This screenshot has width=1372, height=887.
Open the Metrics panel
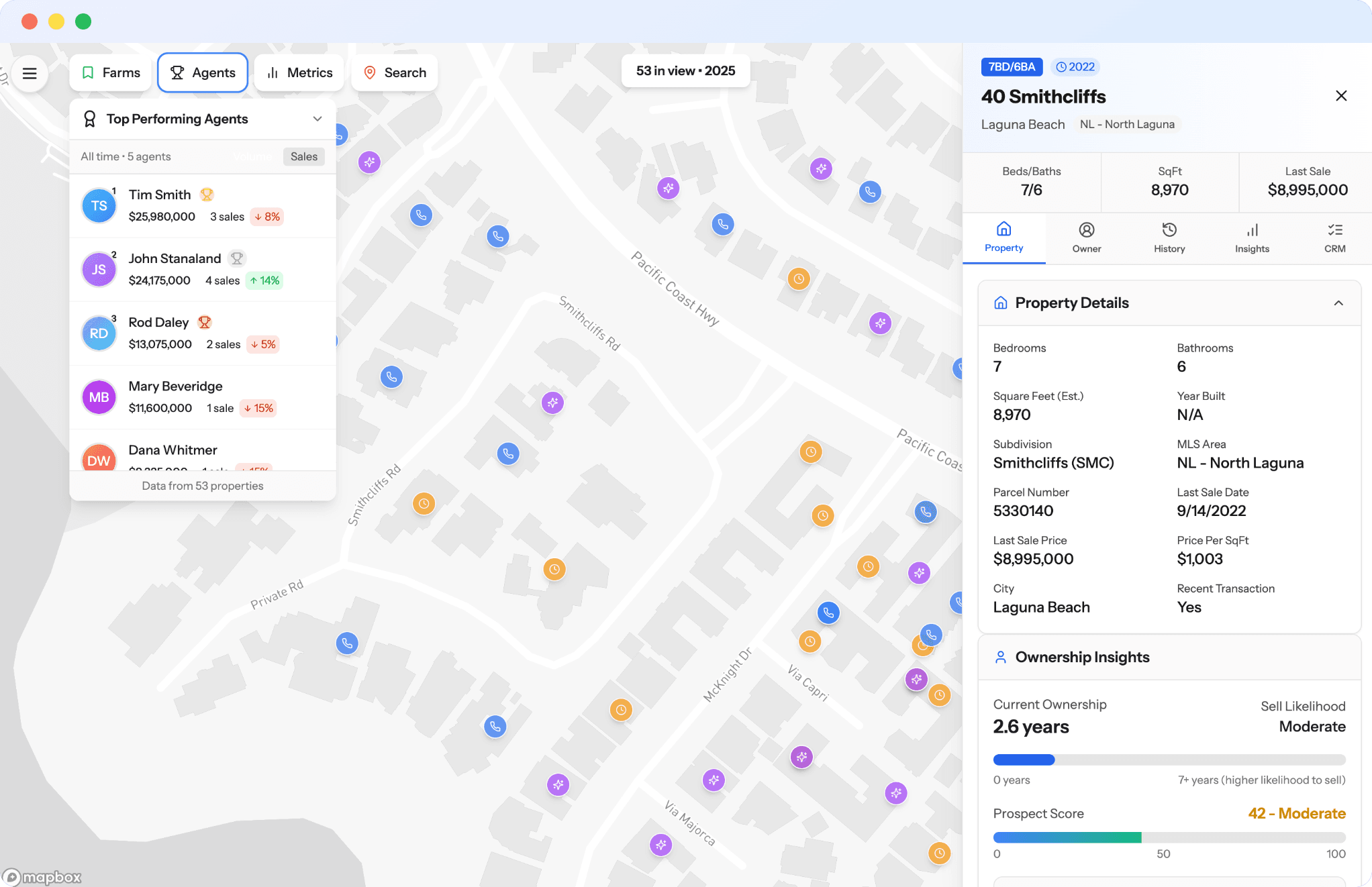point(273,72)
